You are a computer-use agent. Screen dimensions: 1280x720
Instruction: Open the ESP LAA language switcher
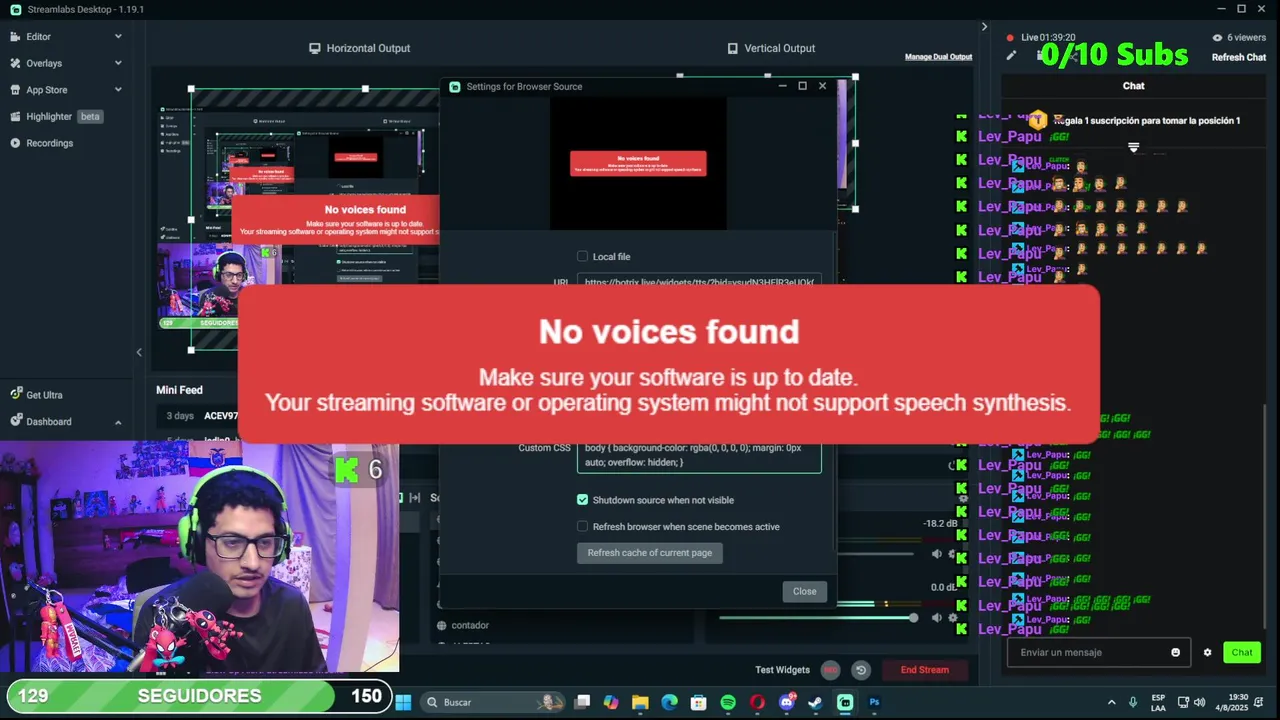[1158, 702]
